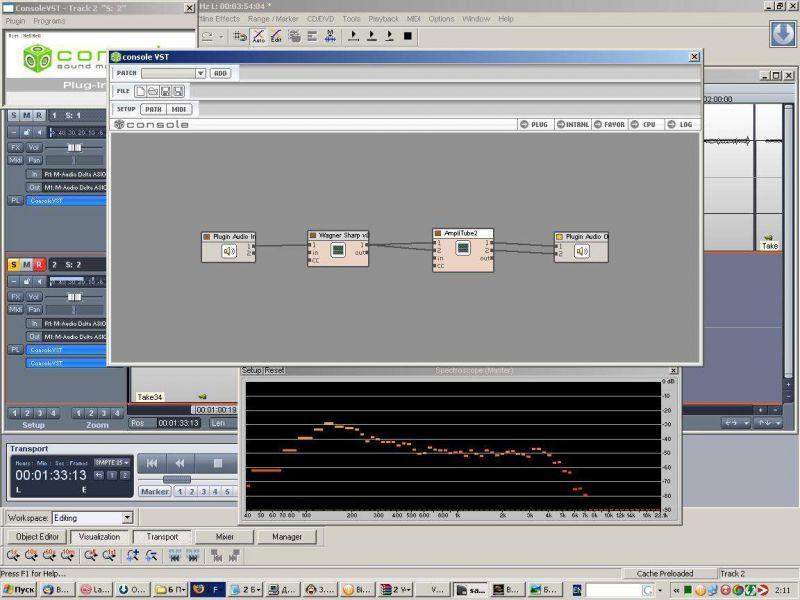Toggle Mute on track 1
Image resolution: width=800 pixels, height=600 pixels.
(26, 116)
